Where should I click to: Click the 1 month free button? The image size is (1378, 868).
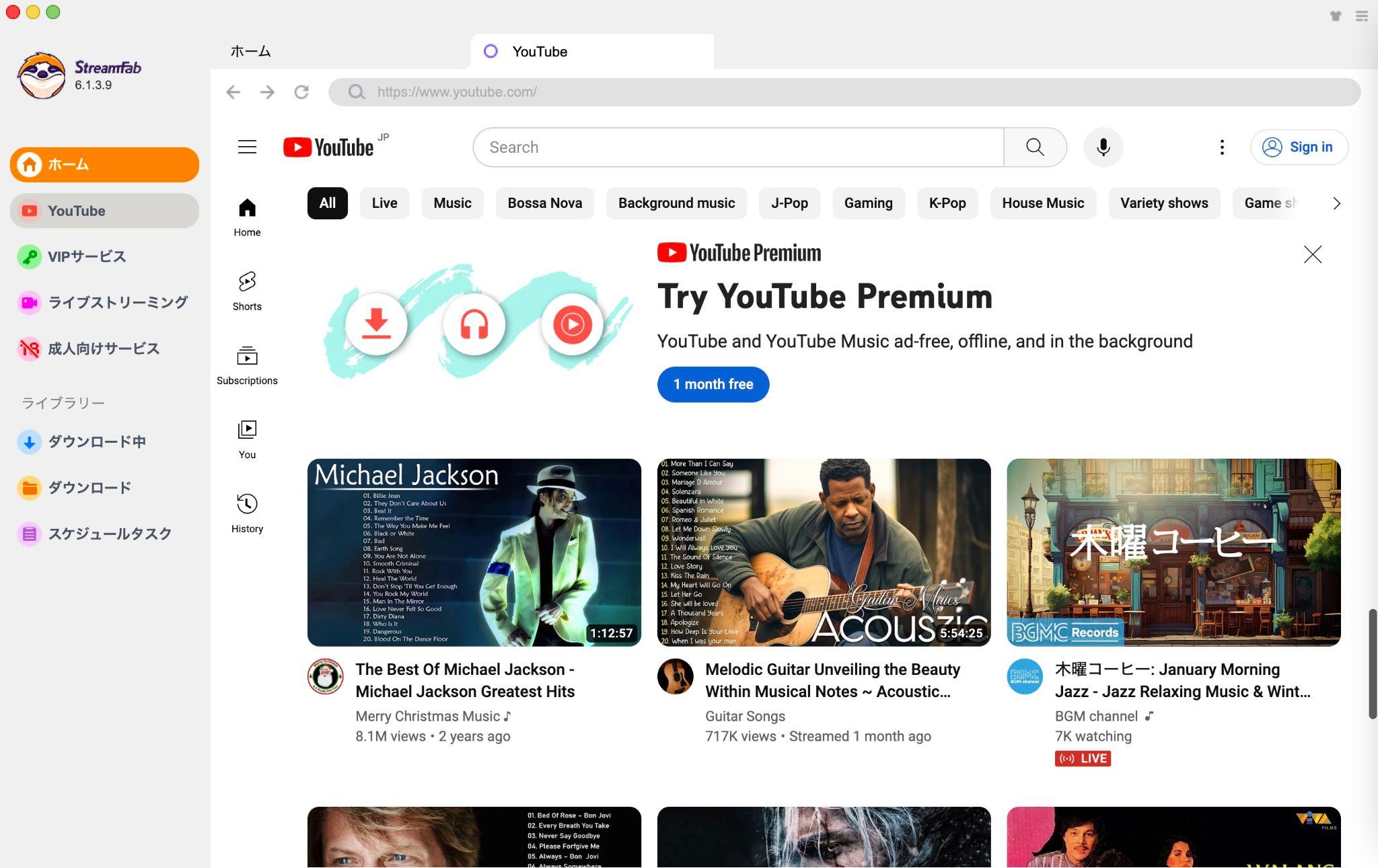coord(713,384)
